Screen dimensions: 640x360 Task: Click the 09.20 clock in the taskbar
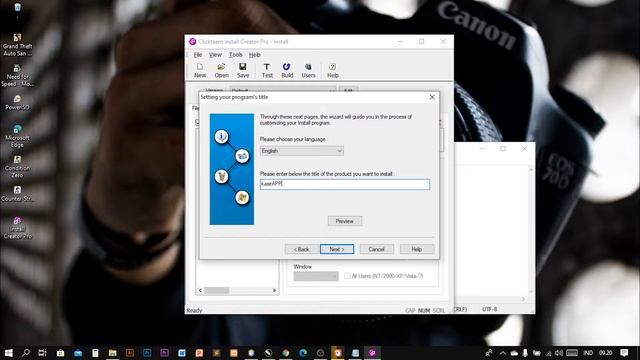pyautogui.click(x=606, y=353)
